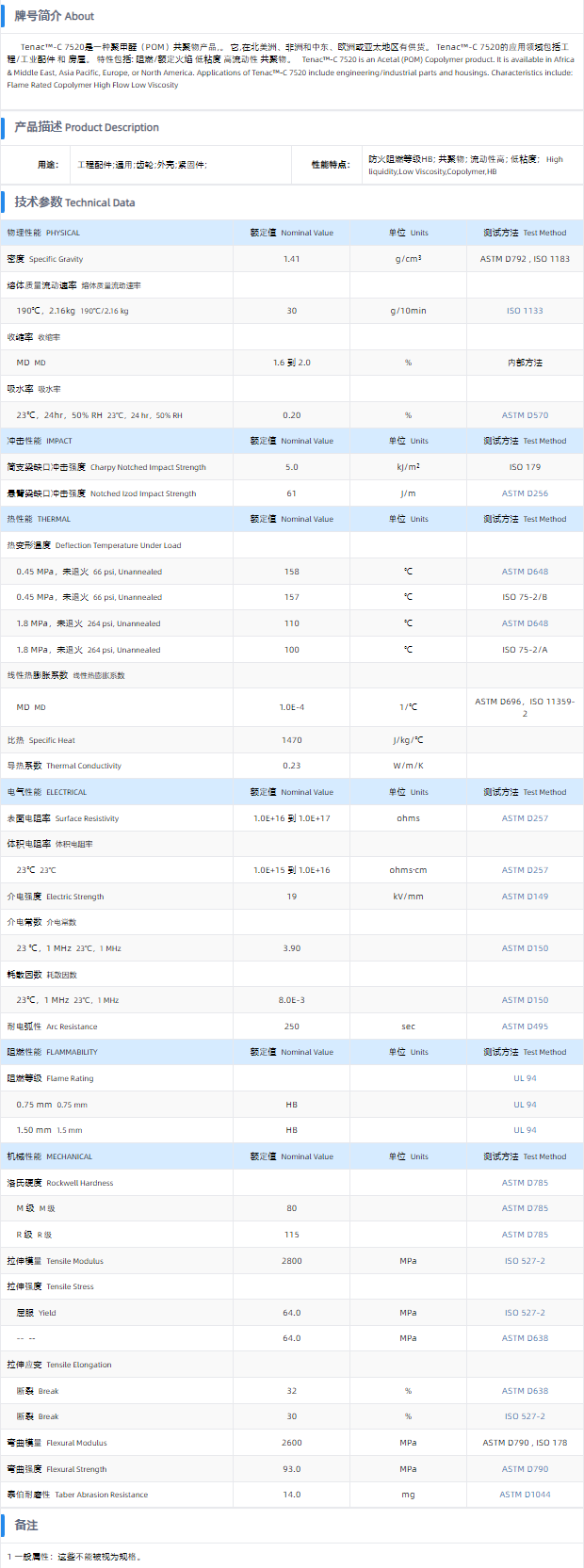
Task: Open ASTM D638 link in the Break 32 % row
Action: pyautogui.click(x=525, y=1391)
